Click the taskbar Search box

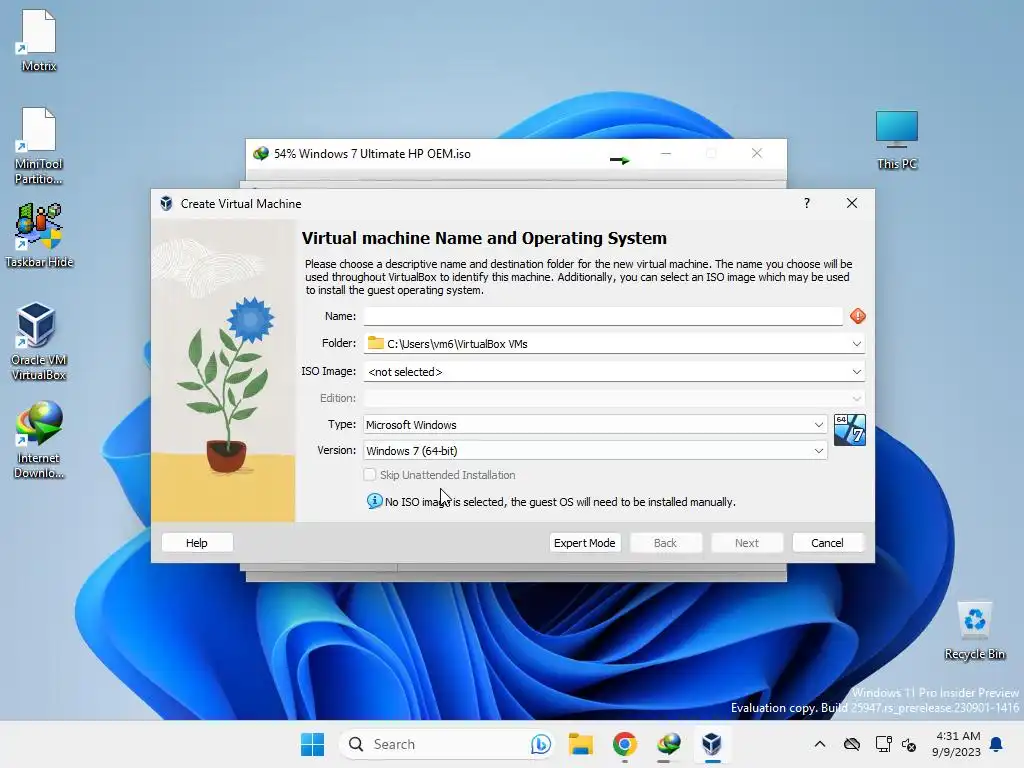tap(447, 744)
